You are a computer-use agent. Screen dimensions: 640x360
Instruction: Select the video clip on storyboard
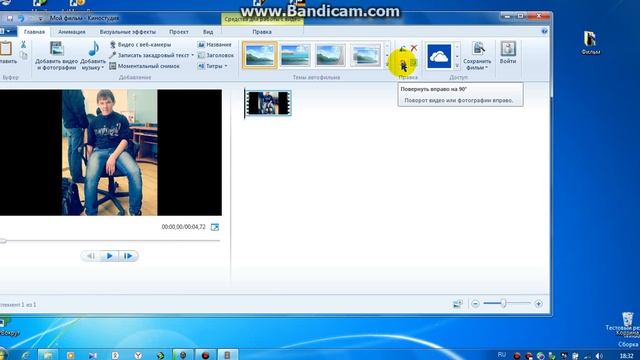(268, 103)
